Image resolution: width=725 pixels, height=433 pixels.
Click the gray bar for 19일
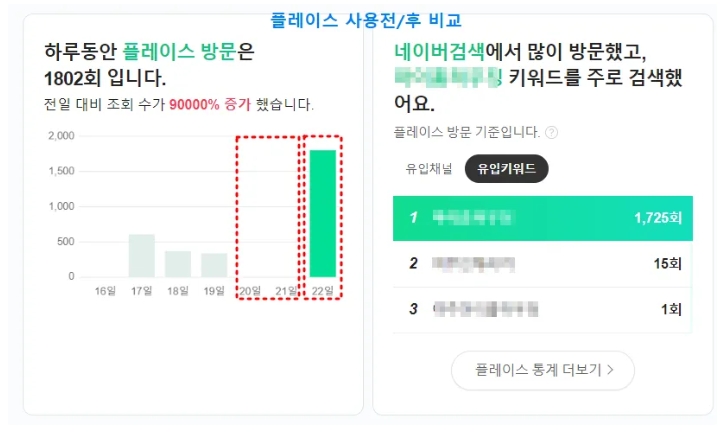pos(214,265)
